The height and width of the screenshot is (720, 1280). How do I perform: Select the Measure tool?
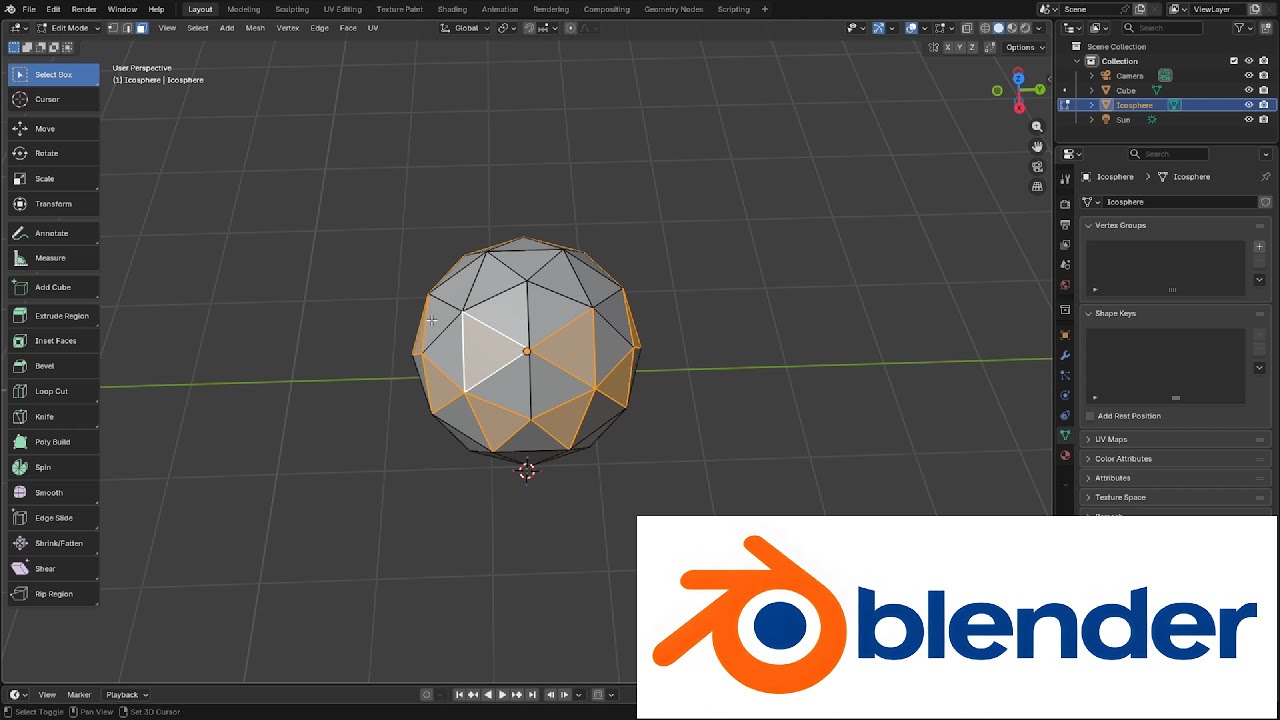[53, 257]
